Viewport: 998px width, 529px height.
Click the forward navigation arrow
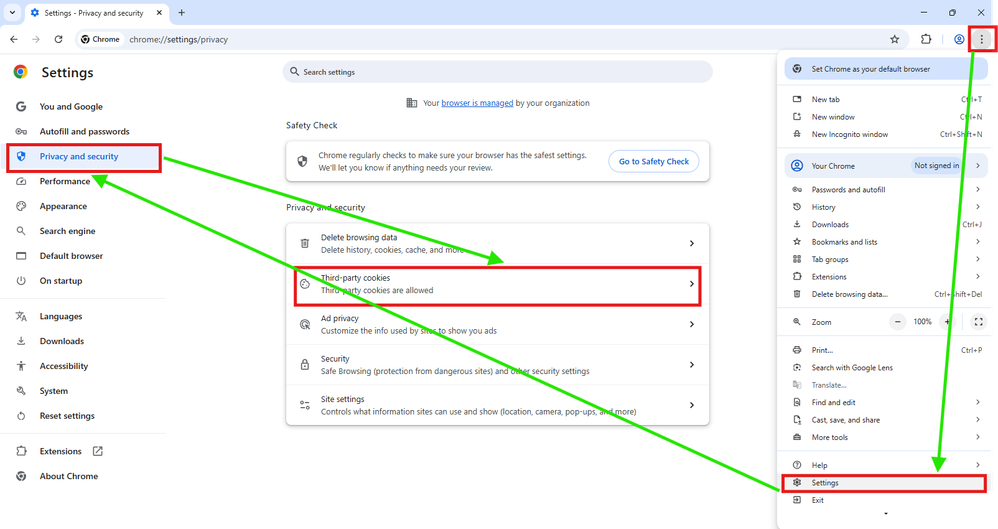(36, 39)
